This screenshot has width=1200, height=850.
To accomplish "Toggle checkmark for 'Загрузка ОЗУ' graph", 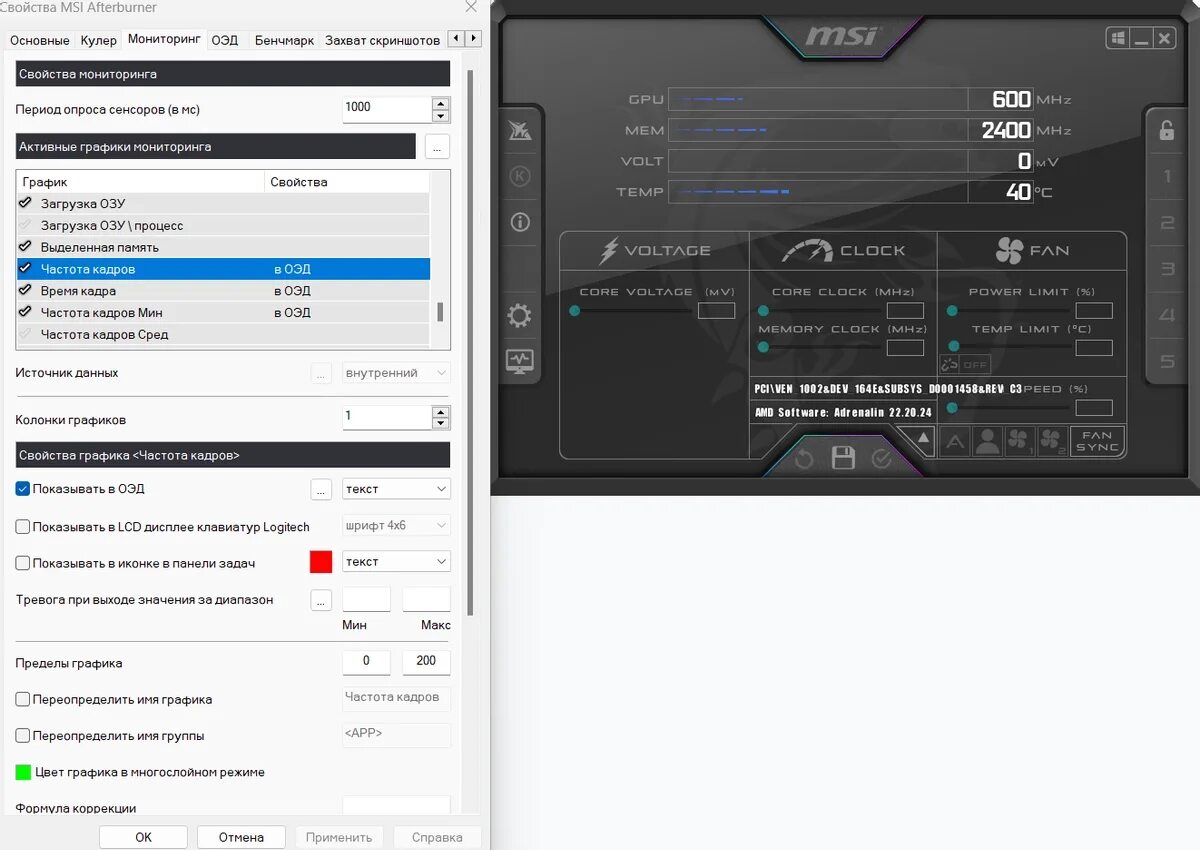I will coord(26,203).
